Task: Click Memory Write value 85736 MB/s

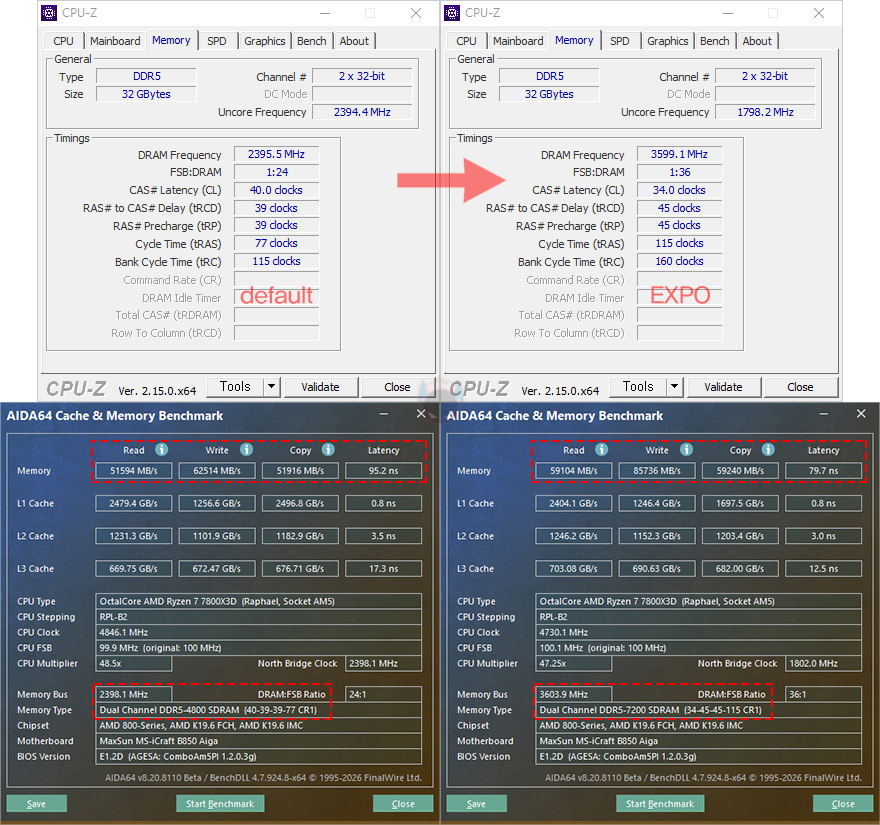Action: click(x=657, y=470)
